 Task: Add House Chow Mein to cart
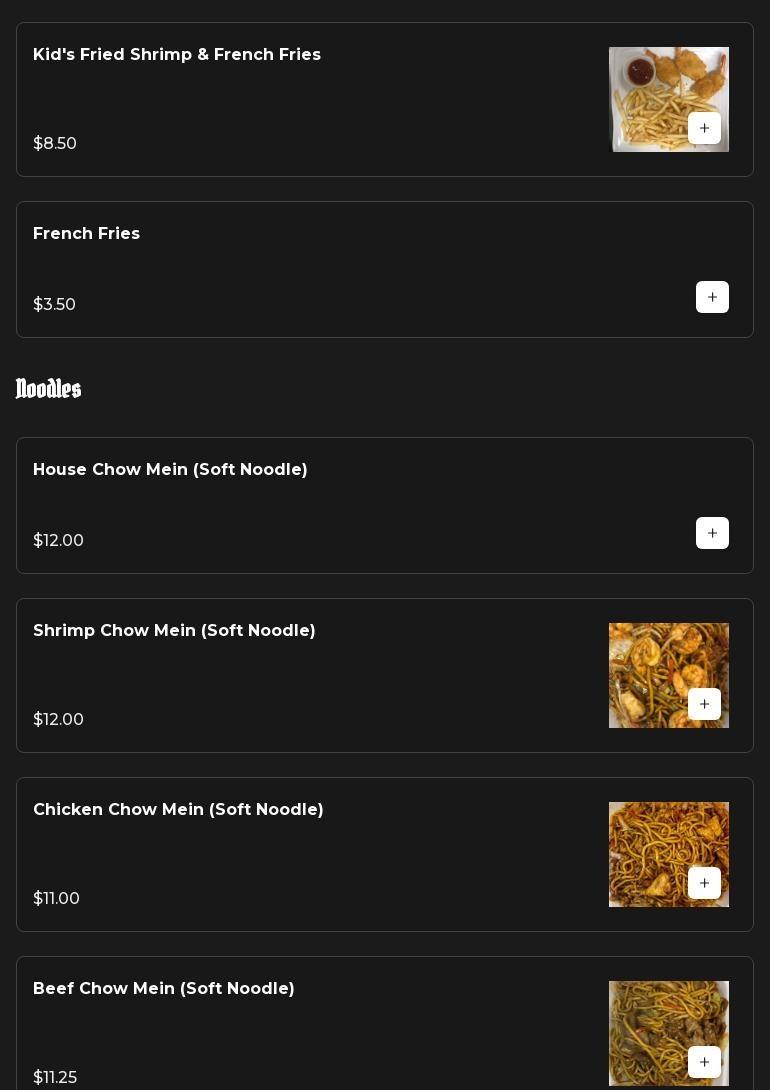[x=712, y=533]
